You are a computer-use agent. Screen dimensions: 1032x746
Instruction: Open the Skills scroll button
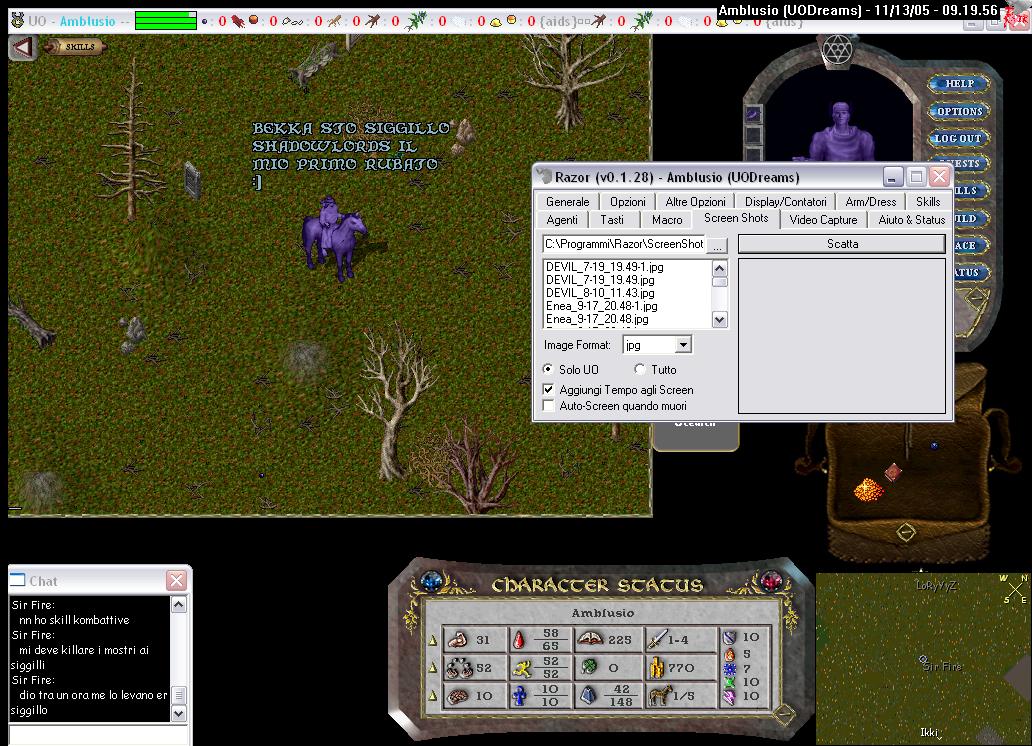click(75, 47)
